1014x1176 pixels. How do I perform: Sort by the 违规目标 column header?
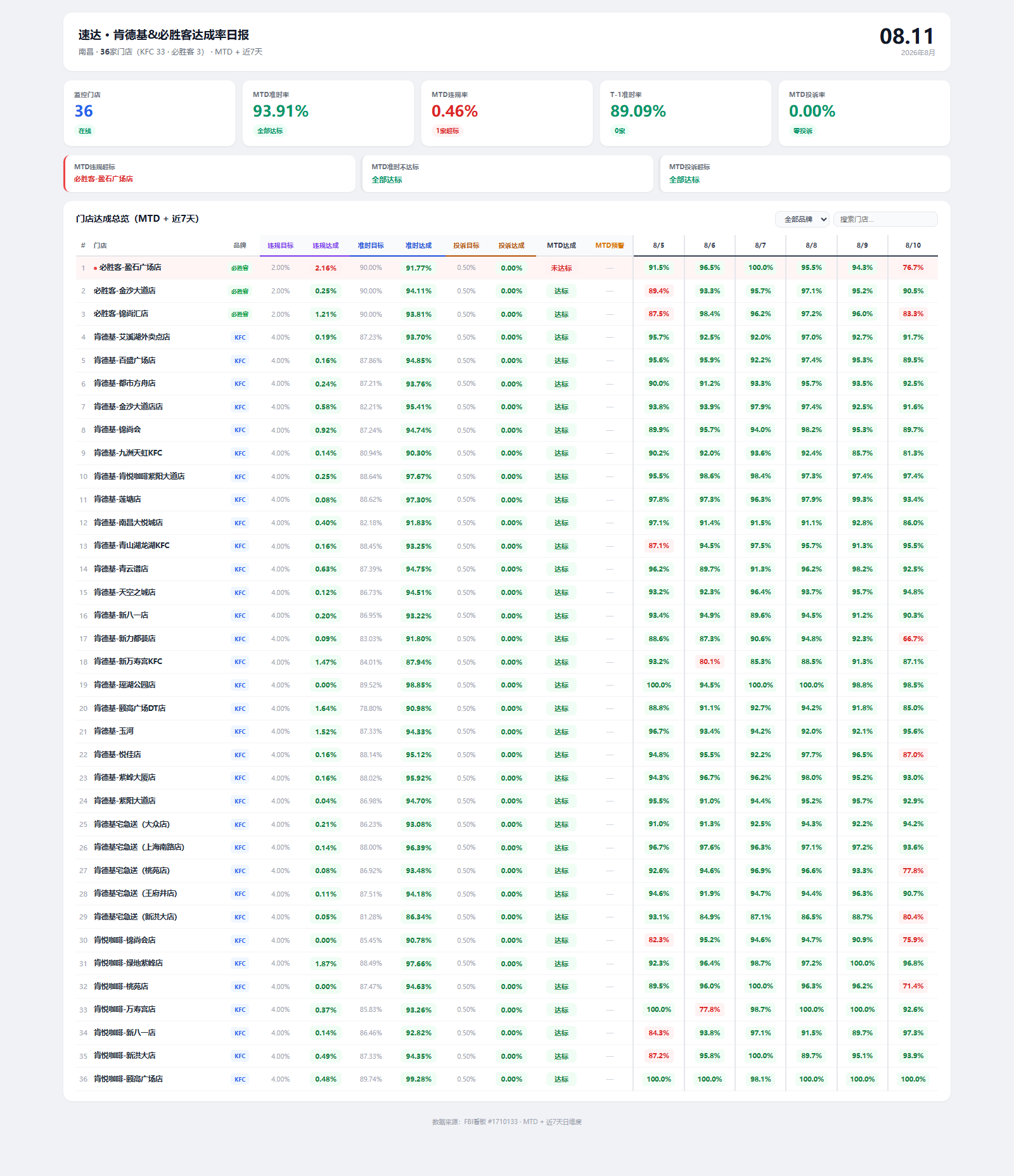point(280,246)
